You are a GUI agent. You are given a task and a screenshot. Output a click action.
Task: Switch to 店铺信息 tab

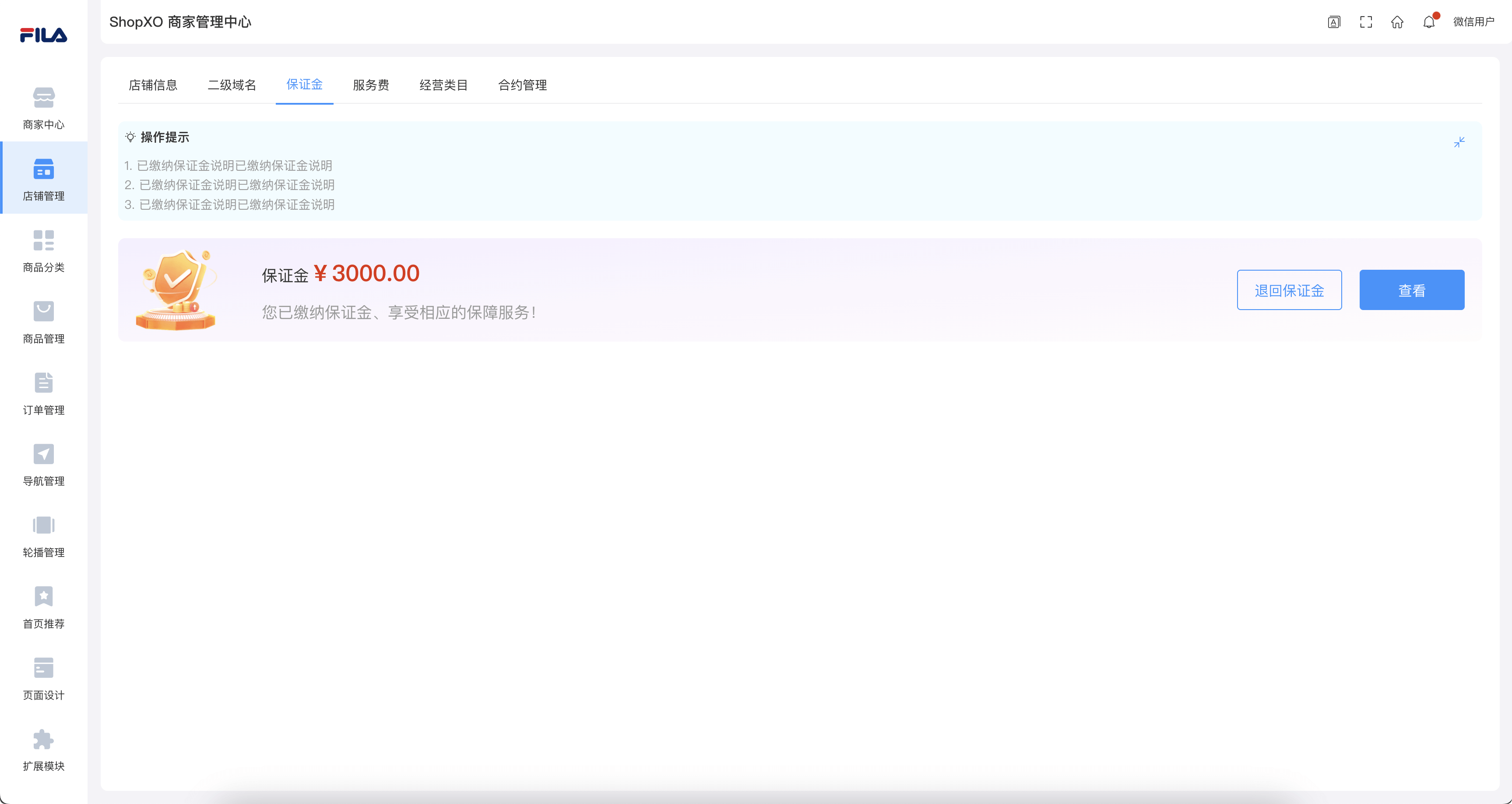click(x=153, y=85)
